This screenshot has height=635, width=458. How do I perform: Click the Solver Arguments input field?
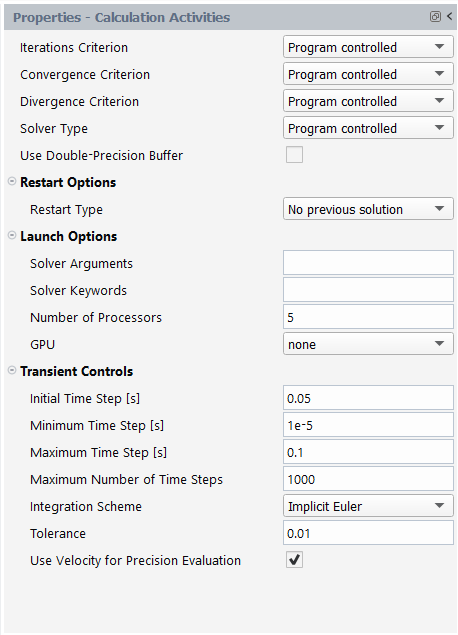pyautogui.click(x=368, y=262)
